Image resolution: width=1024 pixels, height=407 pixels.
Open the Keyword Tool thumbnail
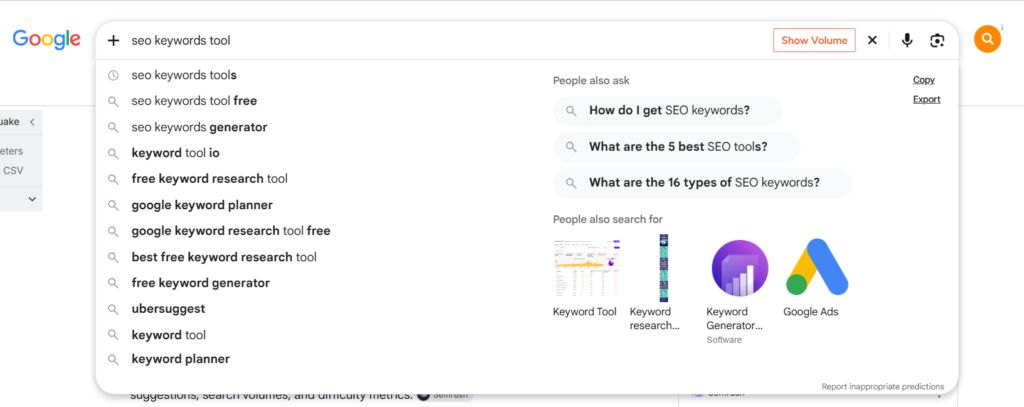point(586,268)
